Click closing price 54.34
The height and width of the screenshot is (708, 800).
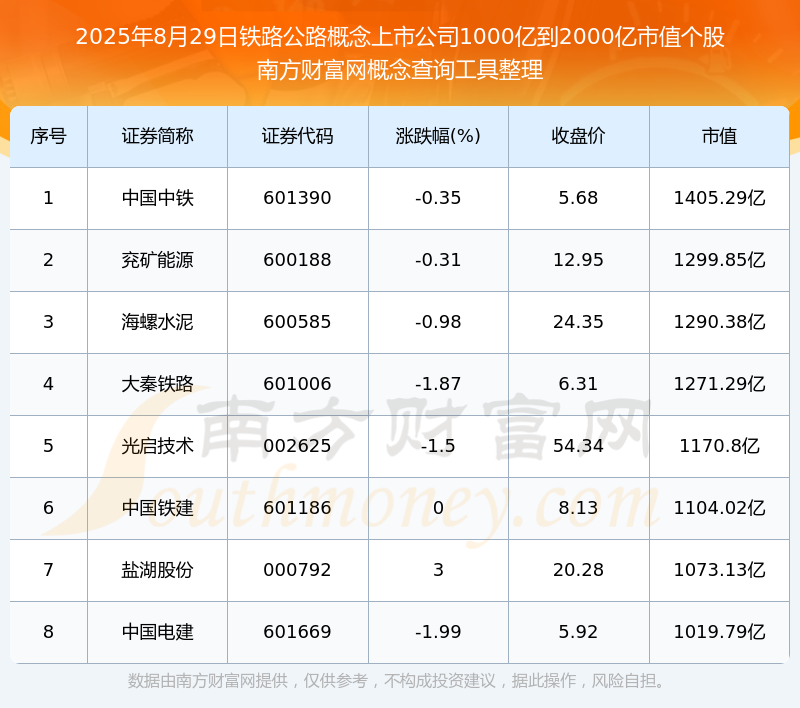pyautogui.click(x=579, y=446)
